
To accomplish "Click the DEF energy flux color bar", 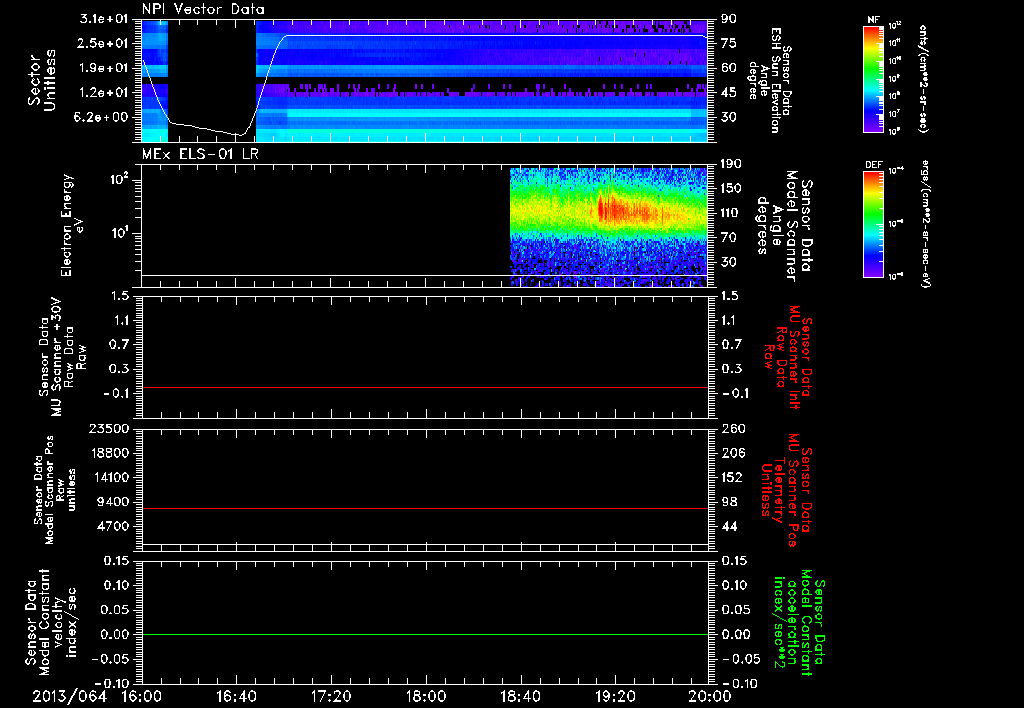I will click(873, 224).
